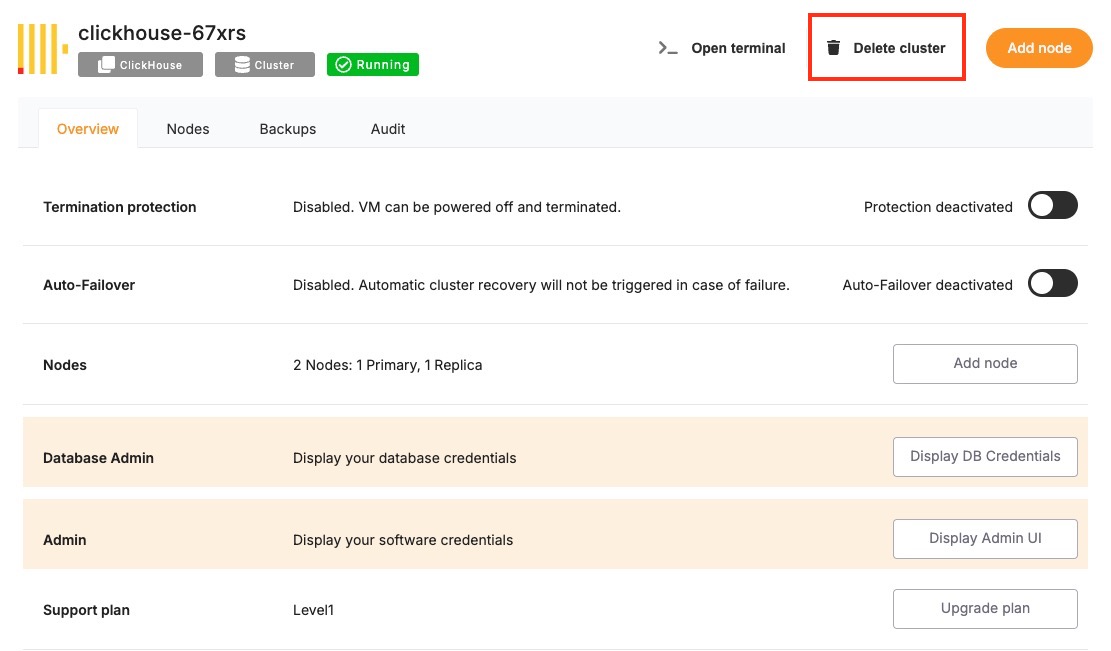Screen dimensions: 1111x651
Task: Click the Protection deactivated label
Action: [938, 207]
